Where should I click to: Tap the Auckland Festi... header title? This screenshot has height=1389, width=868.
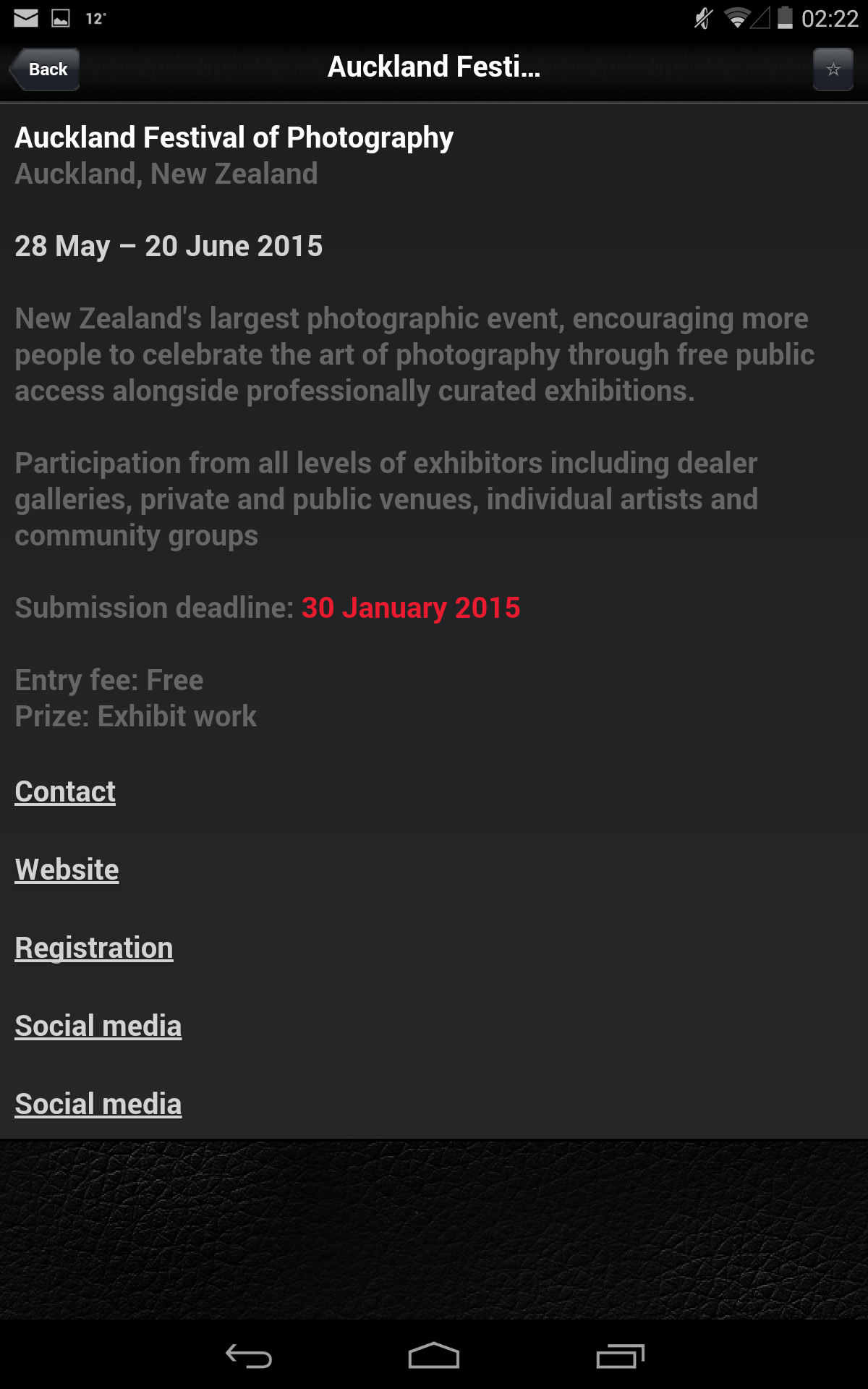[434, 67]
